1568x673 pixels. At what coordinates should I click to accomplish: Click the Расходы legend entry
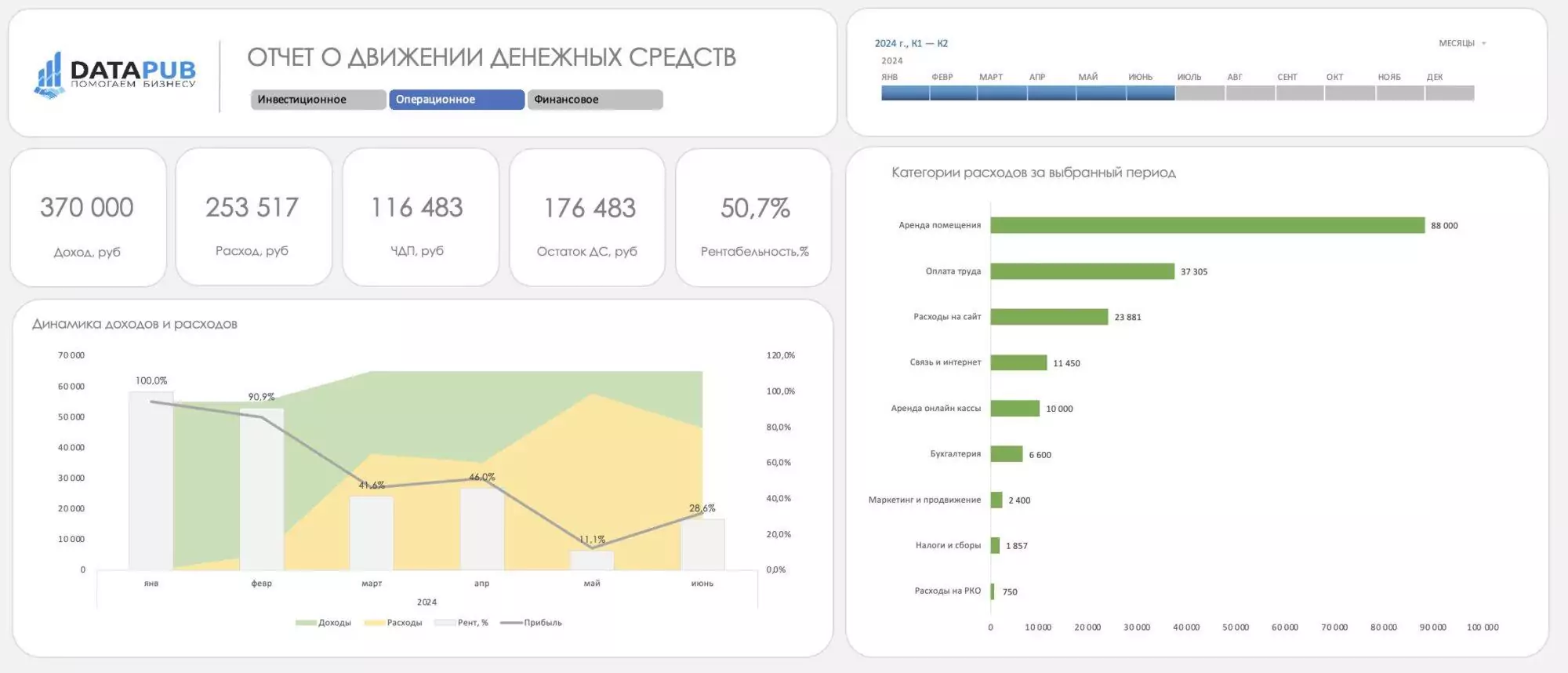(x=393, y=623)
